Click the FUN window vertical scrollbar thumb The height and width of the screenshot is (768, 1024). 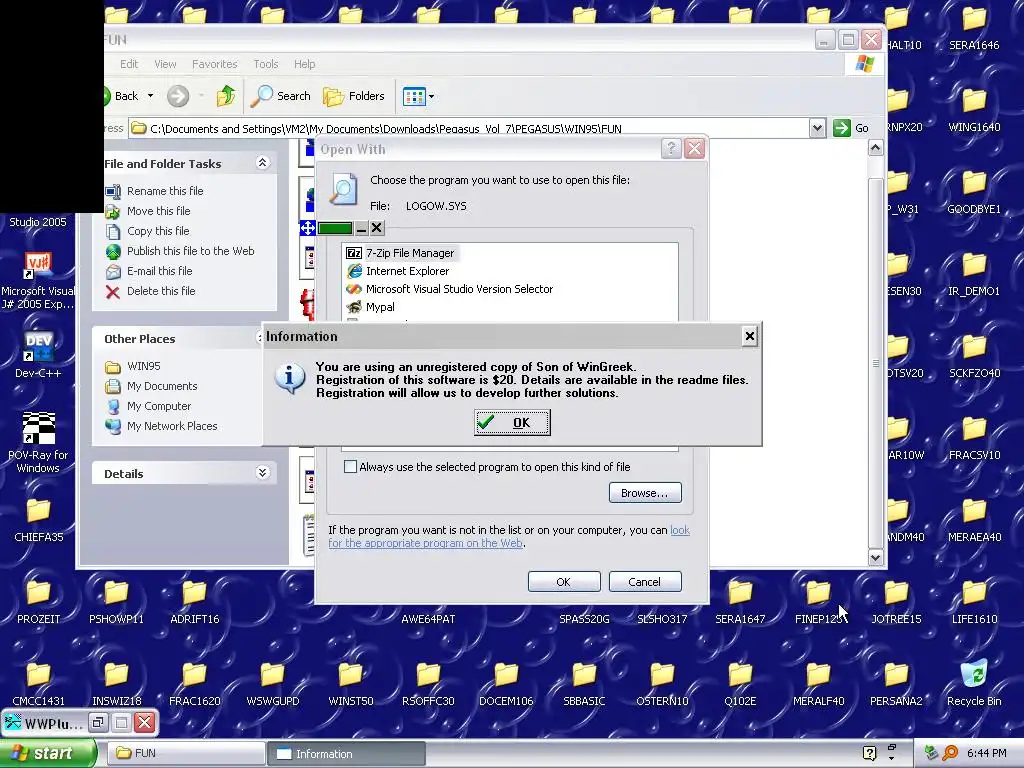pos(875,362)
